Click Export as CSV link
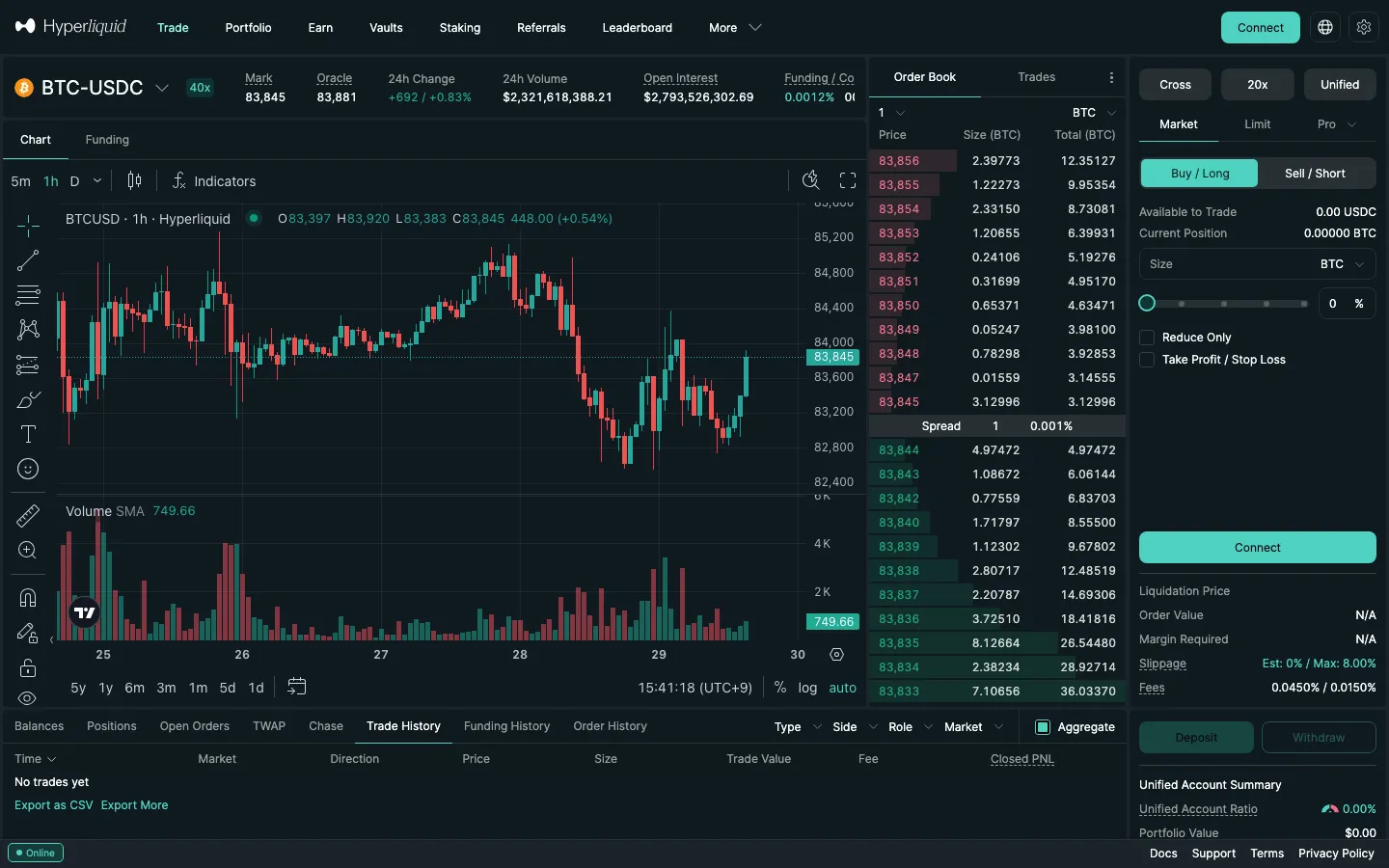The height and width of the screenshot is (868, 1389). pos(54,805)
